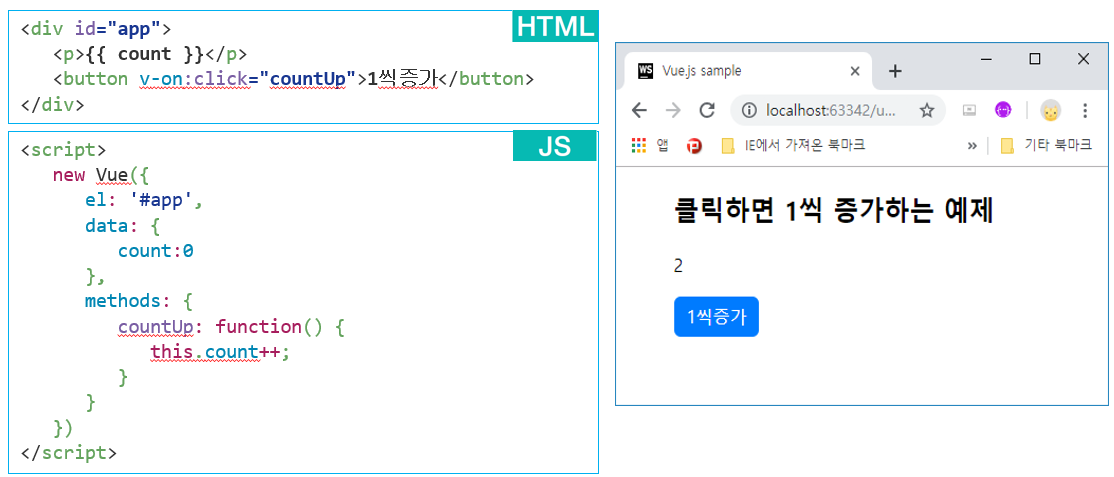Bookmark this page with the star icon
The height and width of the screenshot is (477, 1114).
click(926, 110)
